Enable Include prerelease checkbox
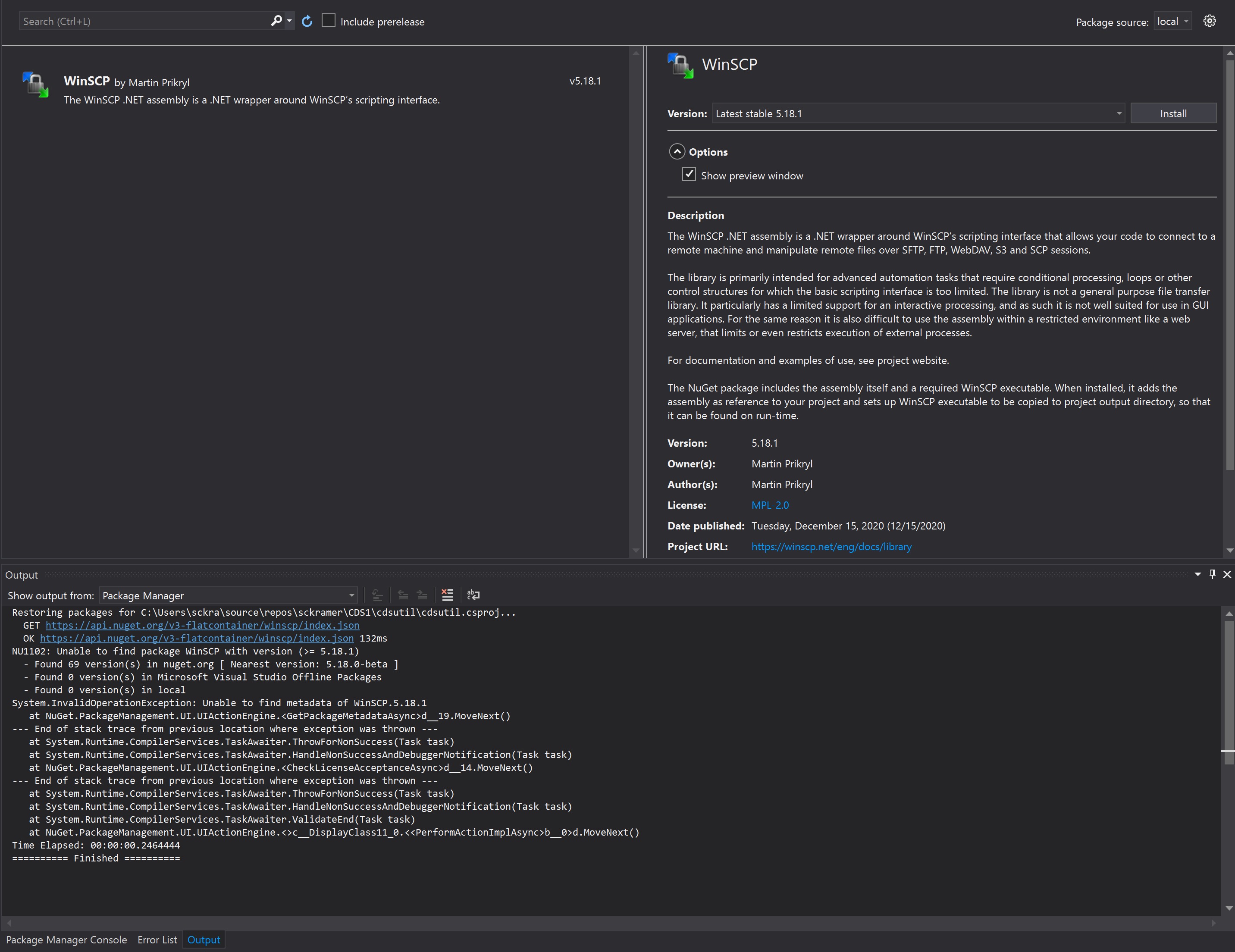The image size is (1235, 952). click(x=329, y=21)
